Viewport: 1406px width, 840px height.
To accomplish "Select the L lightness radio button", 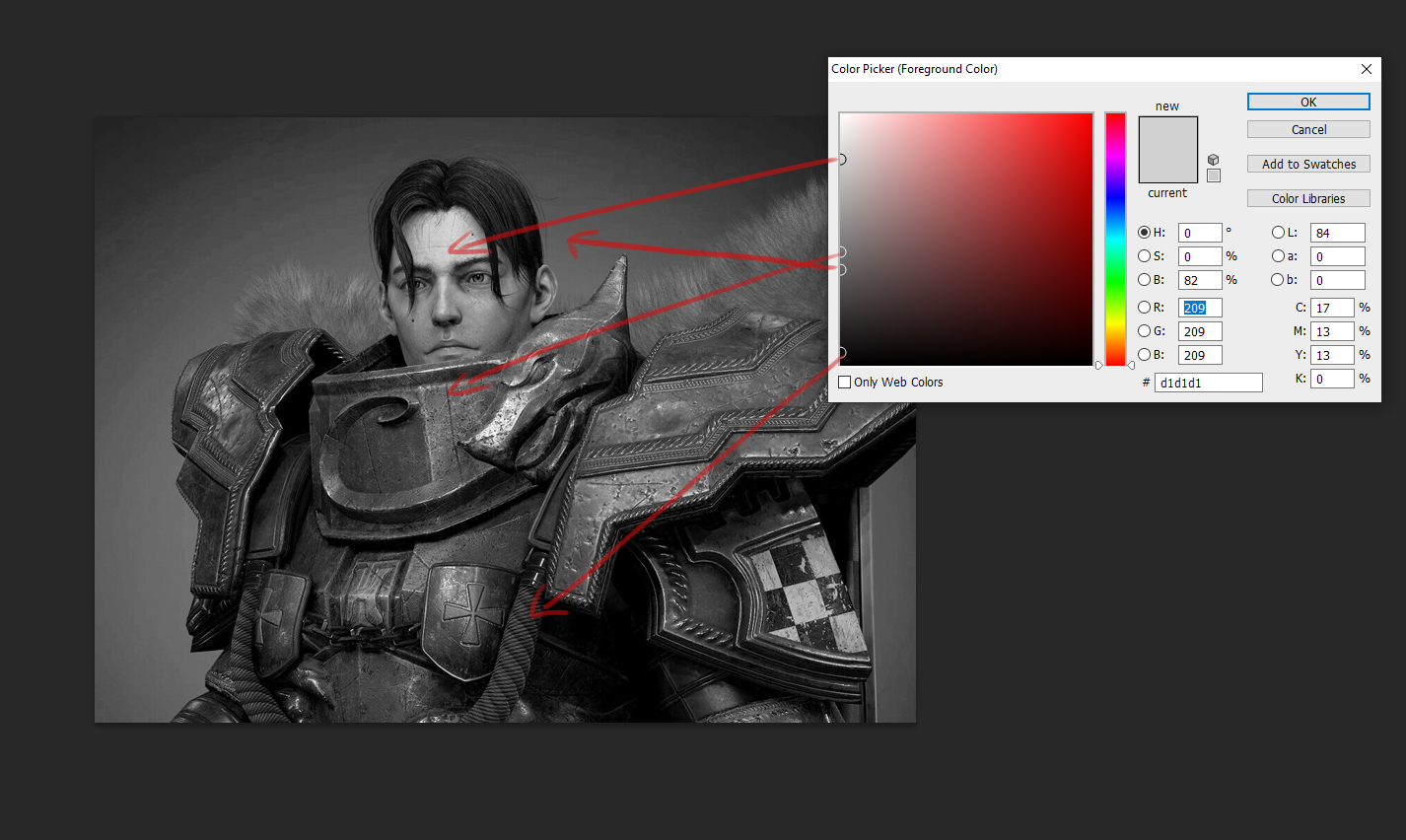I will coord(1278,233).
